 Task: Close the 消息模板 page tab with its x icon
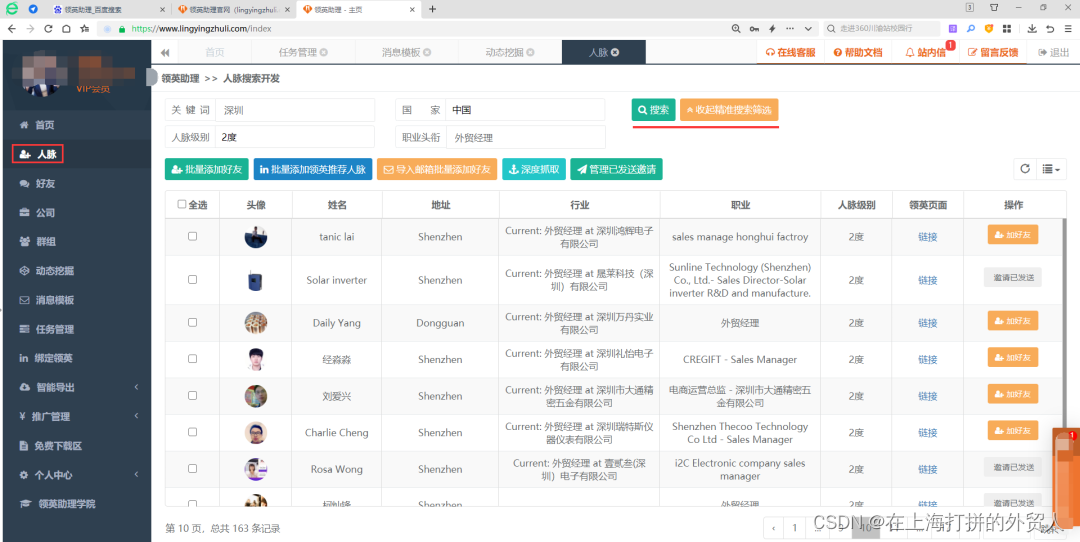[x=427, y=52]
